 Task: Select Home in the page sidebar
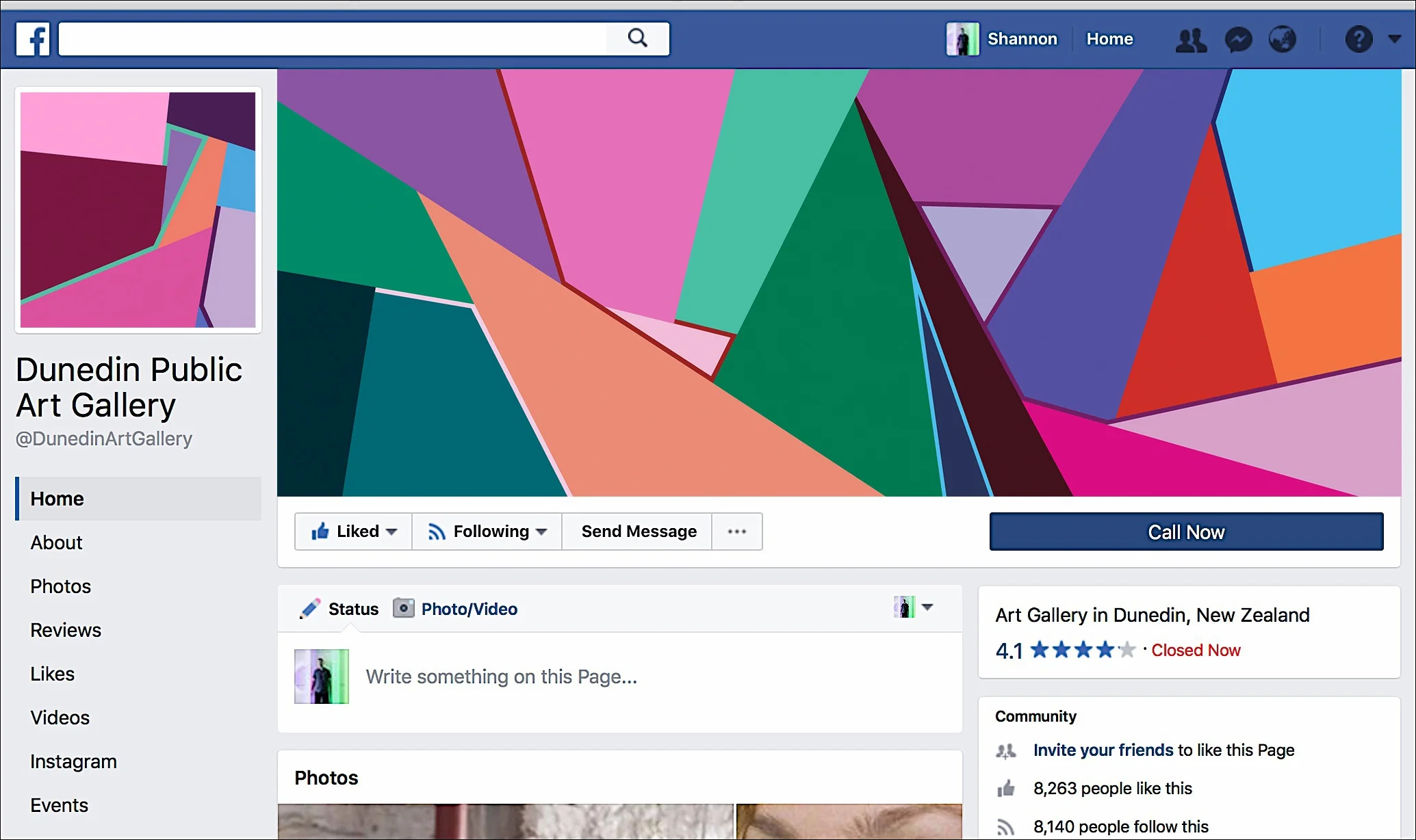click(x=138, y=499)
